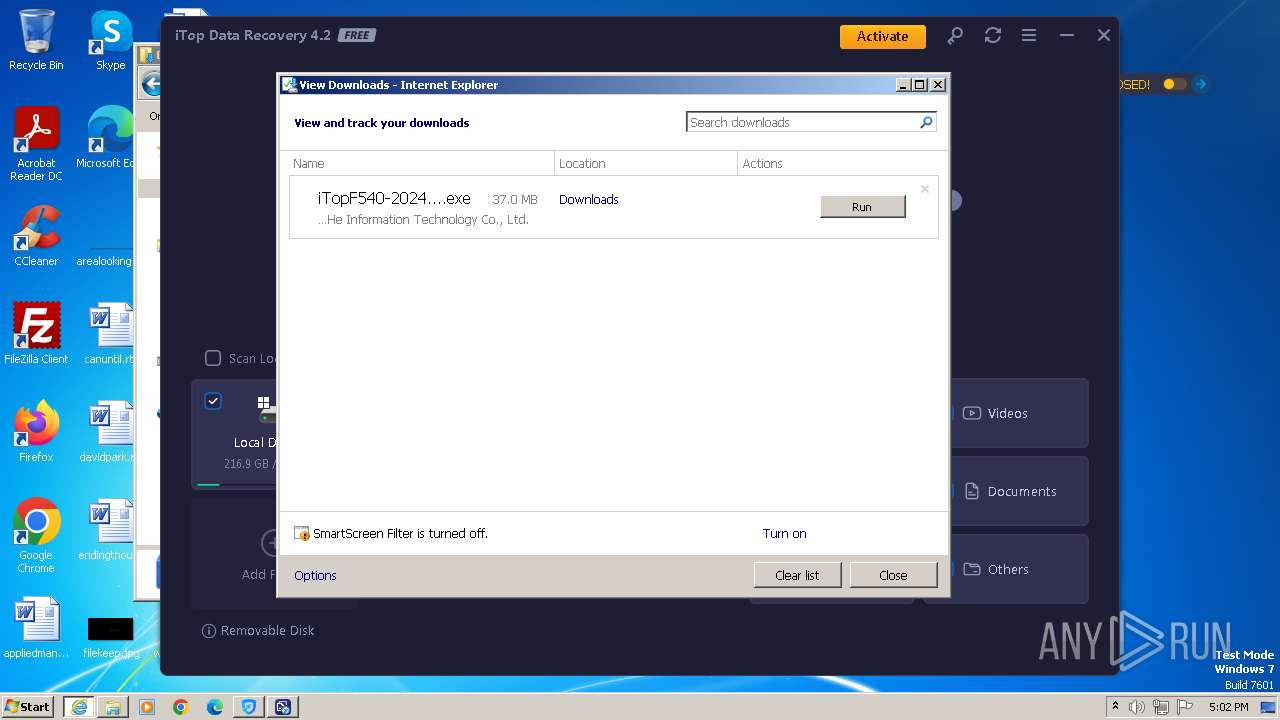Run the downloaded iTopF540 exe file

pos(862,207)
